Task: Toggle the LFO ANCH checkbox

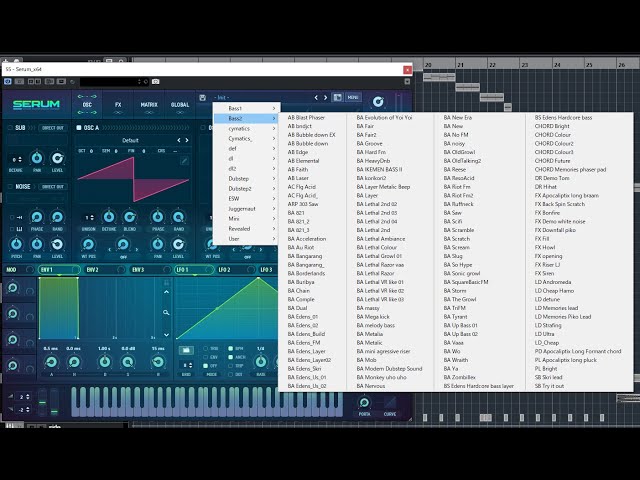Action: [231, 357]
